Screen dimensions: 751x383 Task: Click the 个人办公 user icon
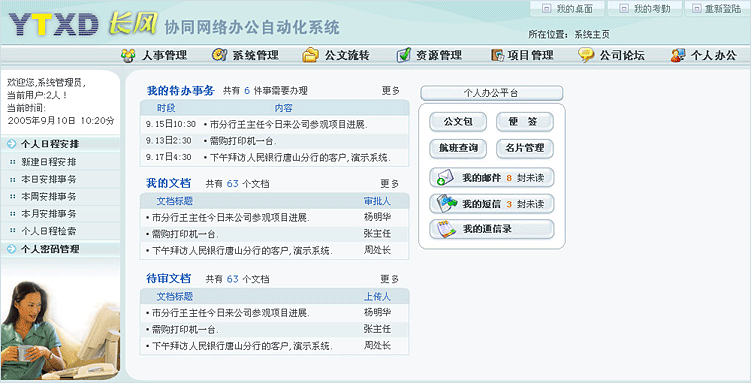[678, 55]
